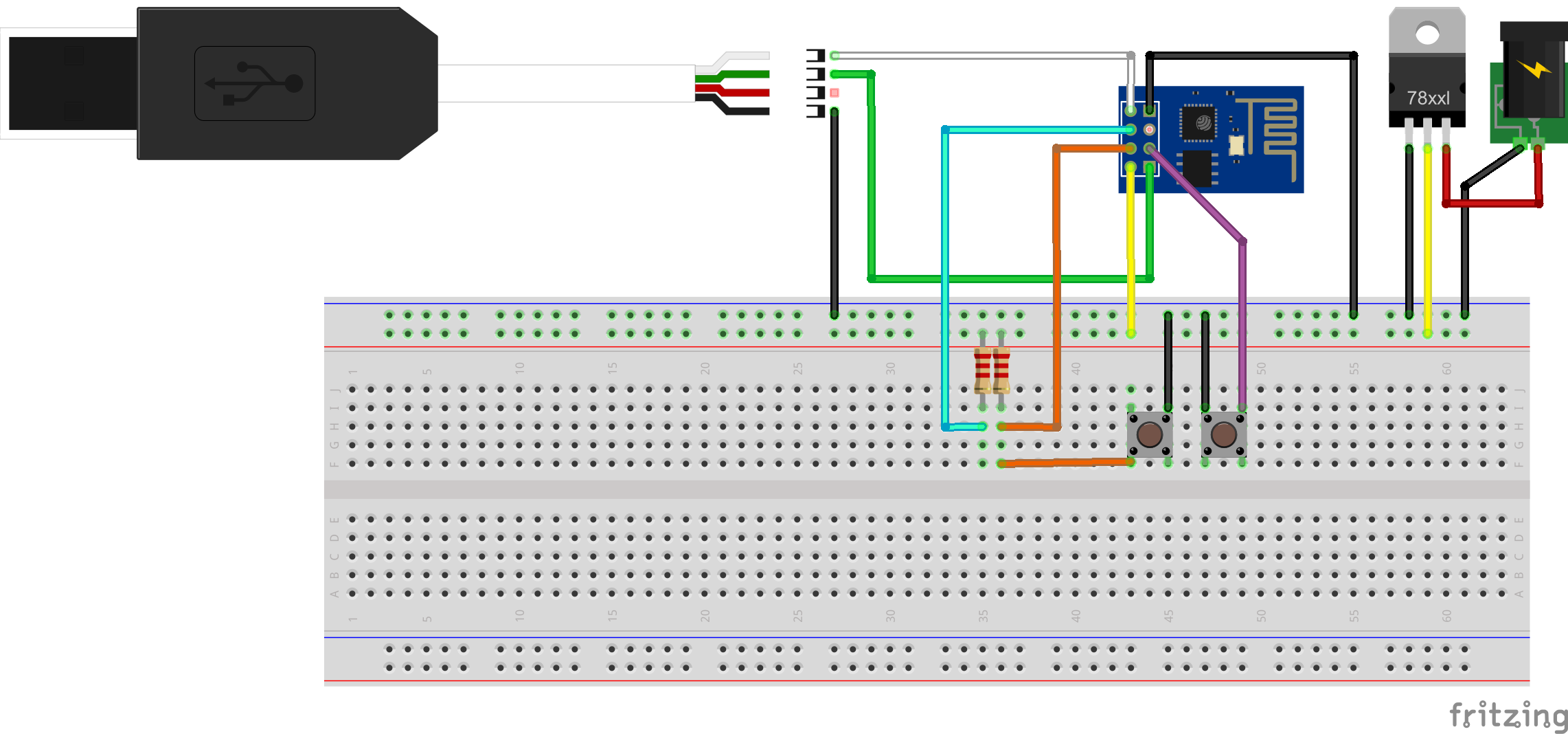Image resolution: width=1568 pixels, height=734 pixels.
Task: Click the yellow lightning bolt on the power jack
Action: [1534, 69]
